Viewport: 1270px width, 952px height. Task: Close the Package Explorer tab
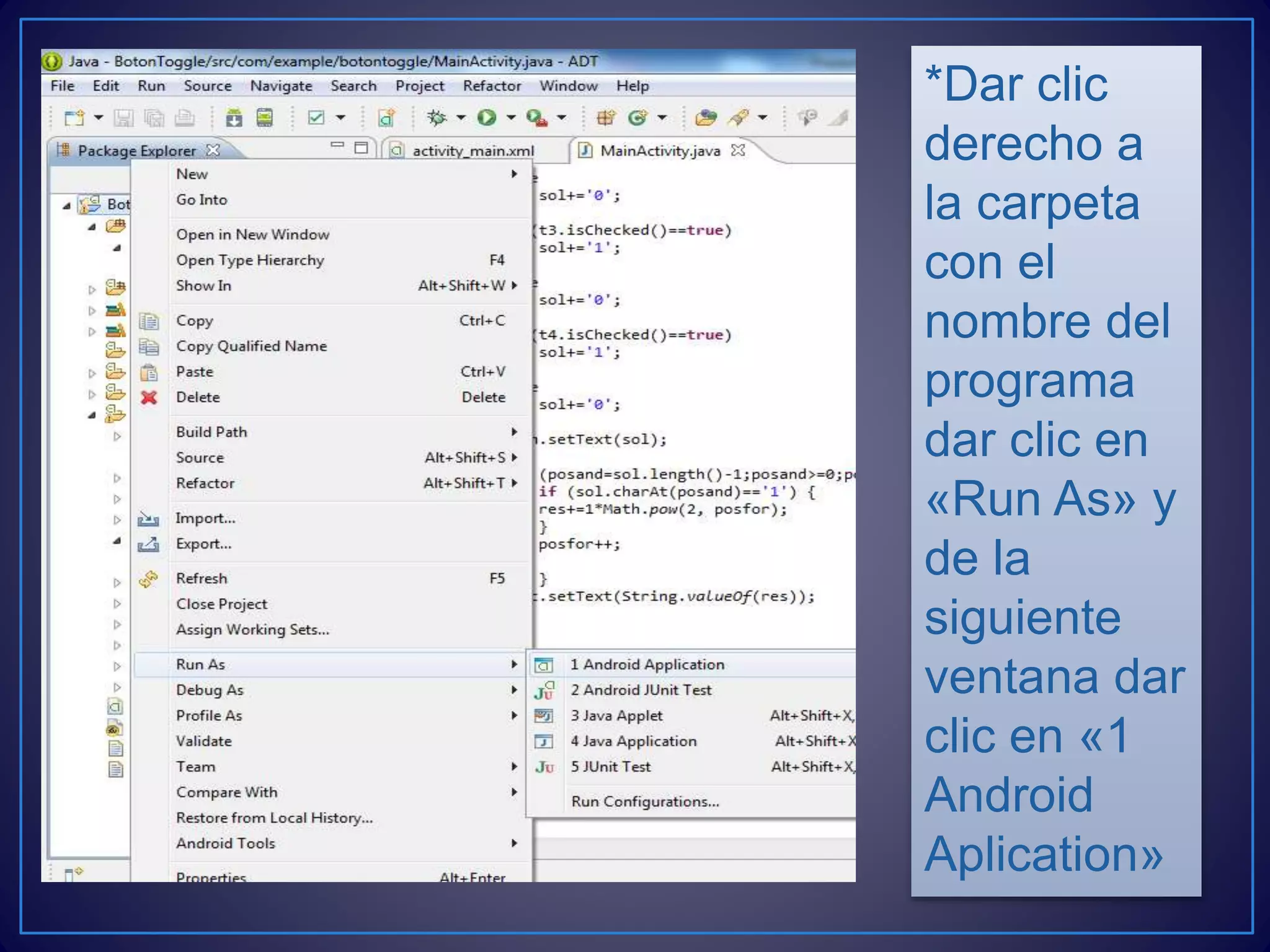coord(213,150)
